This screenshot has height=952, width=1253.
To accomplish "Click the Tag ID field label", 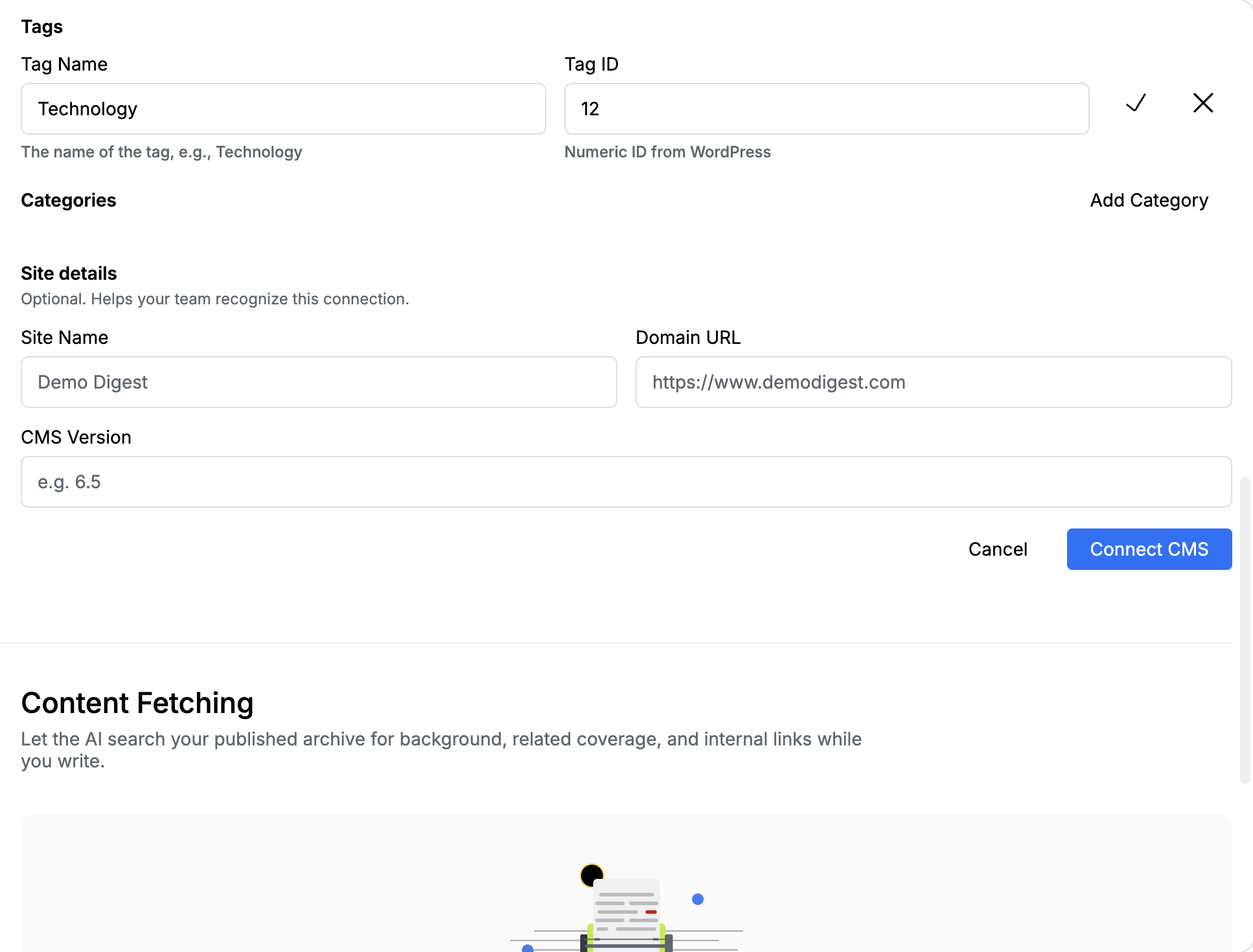I will (x=592, y=64).
